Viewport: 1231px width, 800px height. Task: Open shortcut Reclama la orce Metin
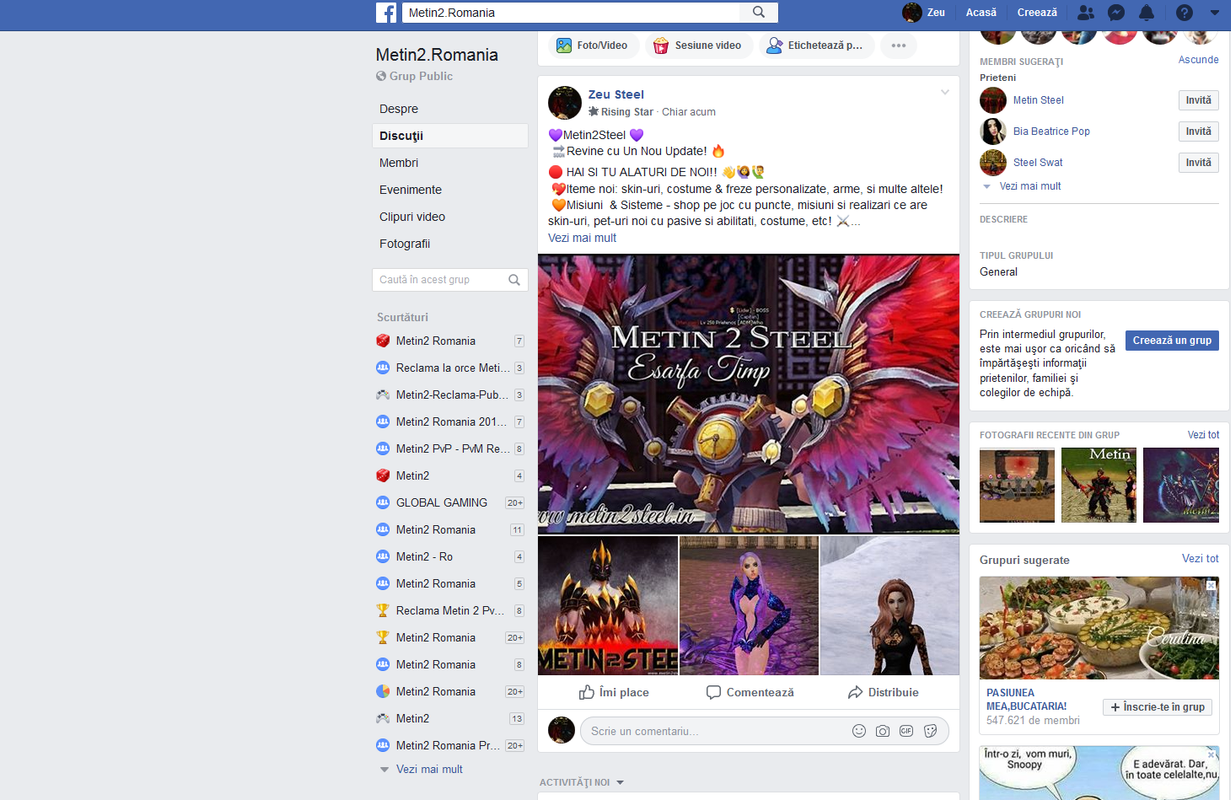click(452, 368)
